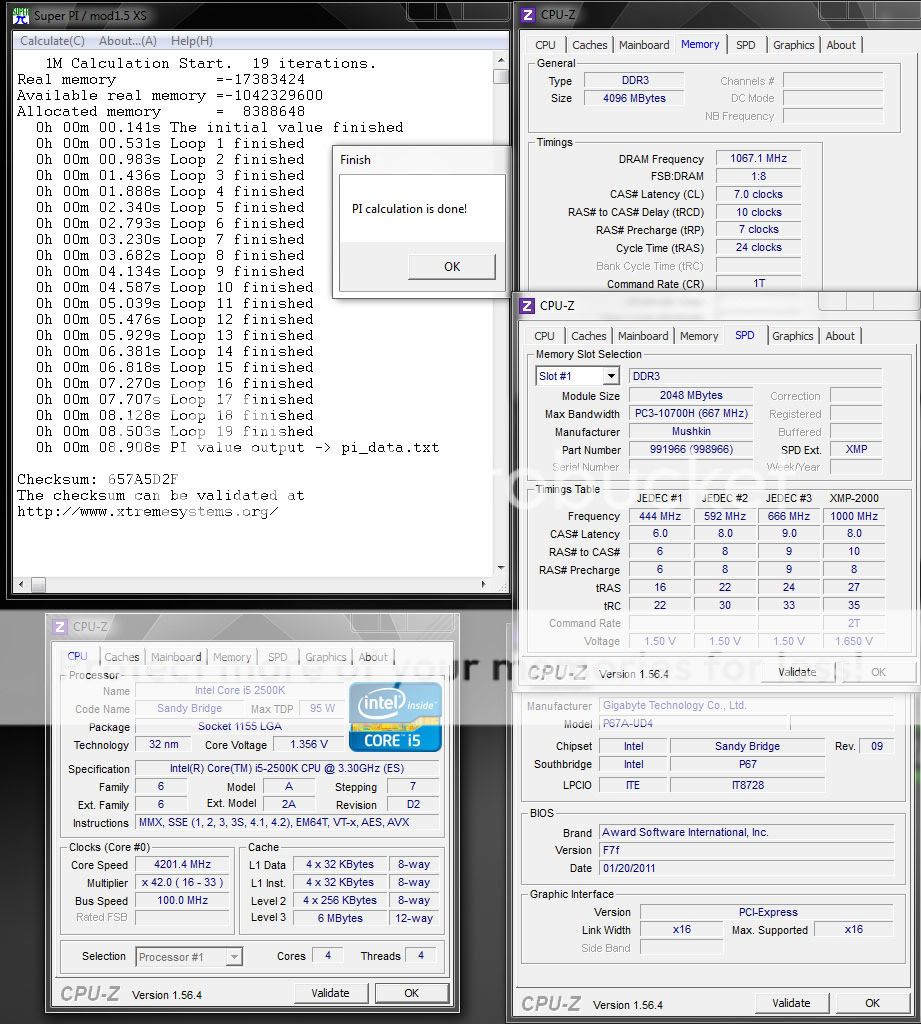Select SPD tab in CPU-Z CPU window
The height and width of the screenshot is (1024, 921).
tap(278, 657)
